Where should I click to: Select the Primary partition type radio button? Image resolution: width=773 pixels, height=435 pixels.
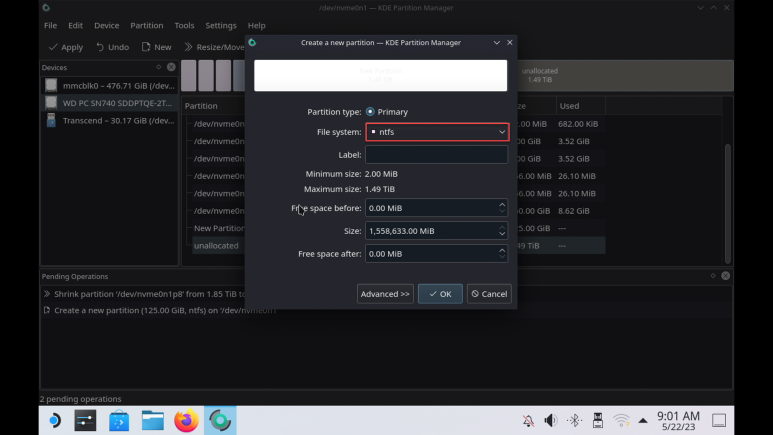(370, 112)
